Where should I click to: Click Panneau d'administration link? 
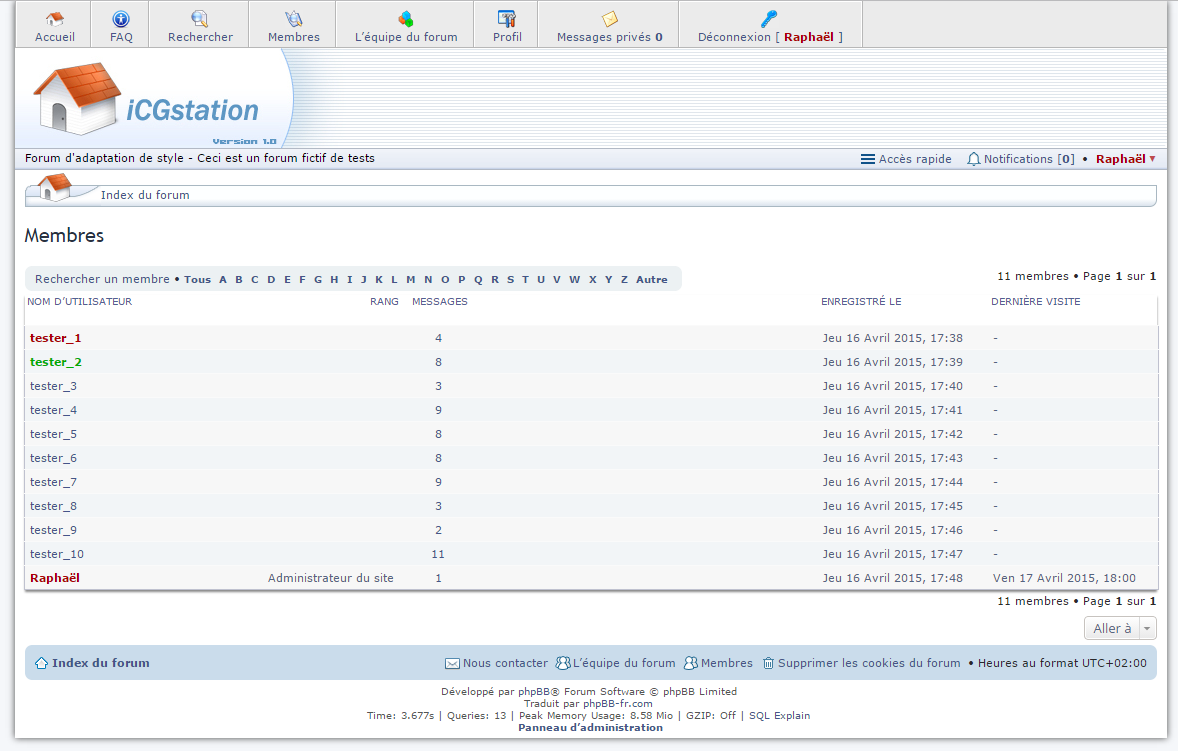(x=590, y=727)
